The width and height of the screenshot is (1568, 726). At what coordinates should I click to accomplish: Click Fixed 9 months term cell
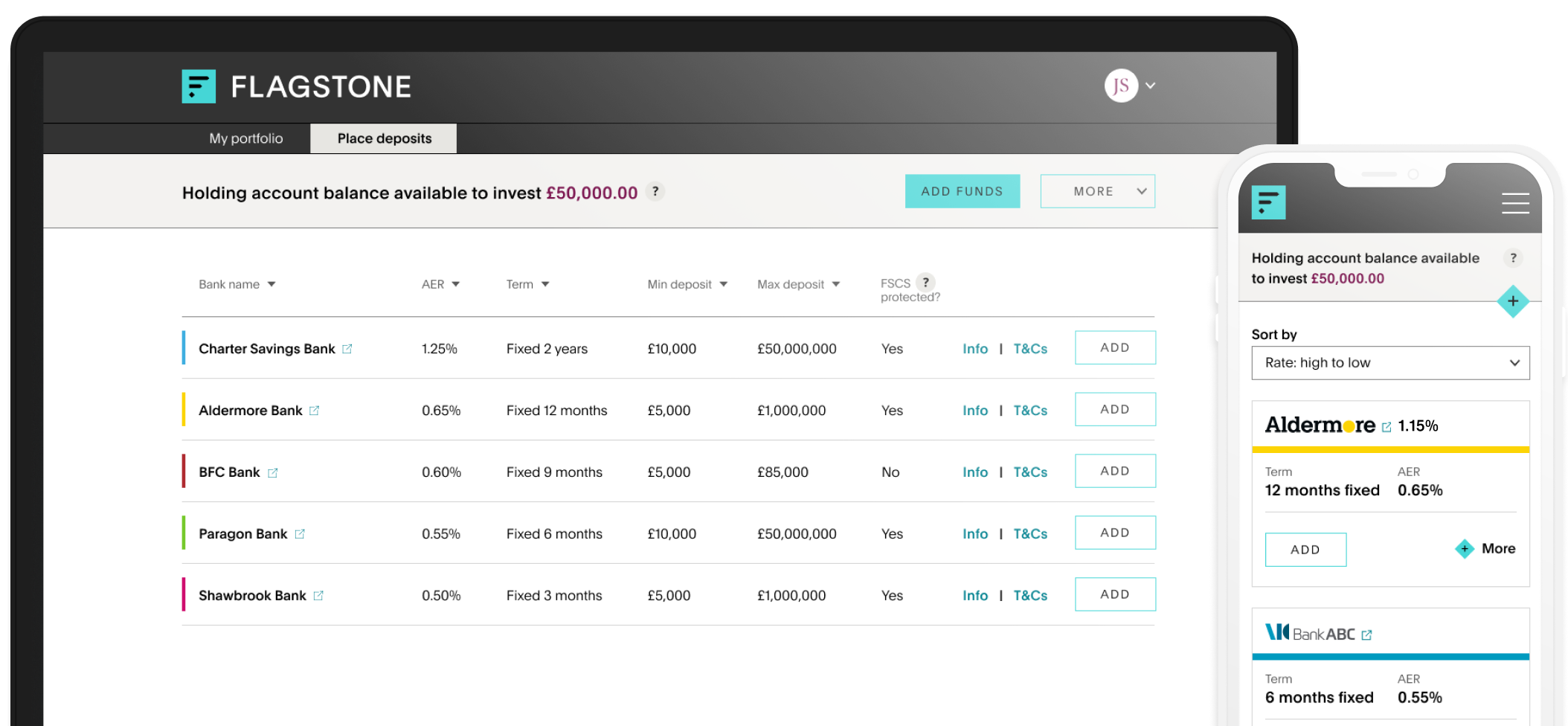coord(554,472)
